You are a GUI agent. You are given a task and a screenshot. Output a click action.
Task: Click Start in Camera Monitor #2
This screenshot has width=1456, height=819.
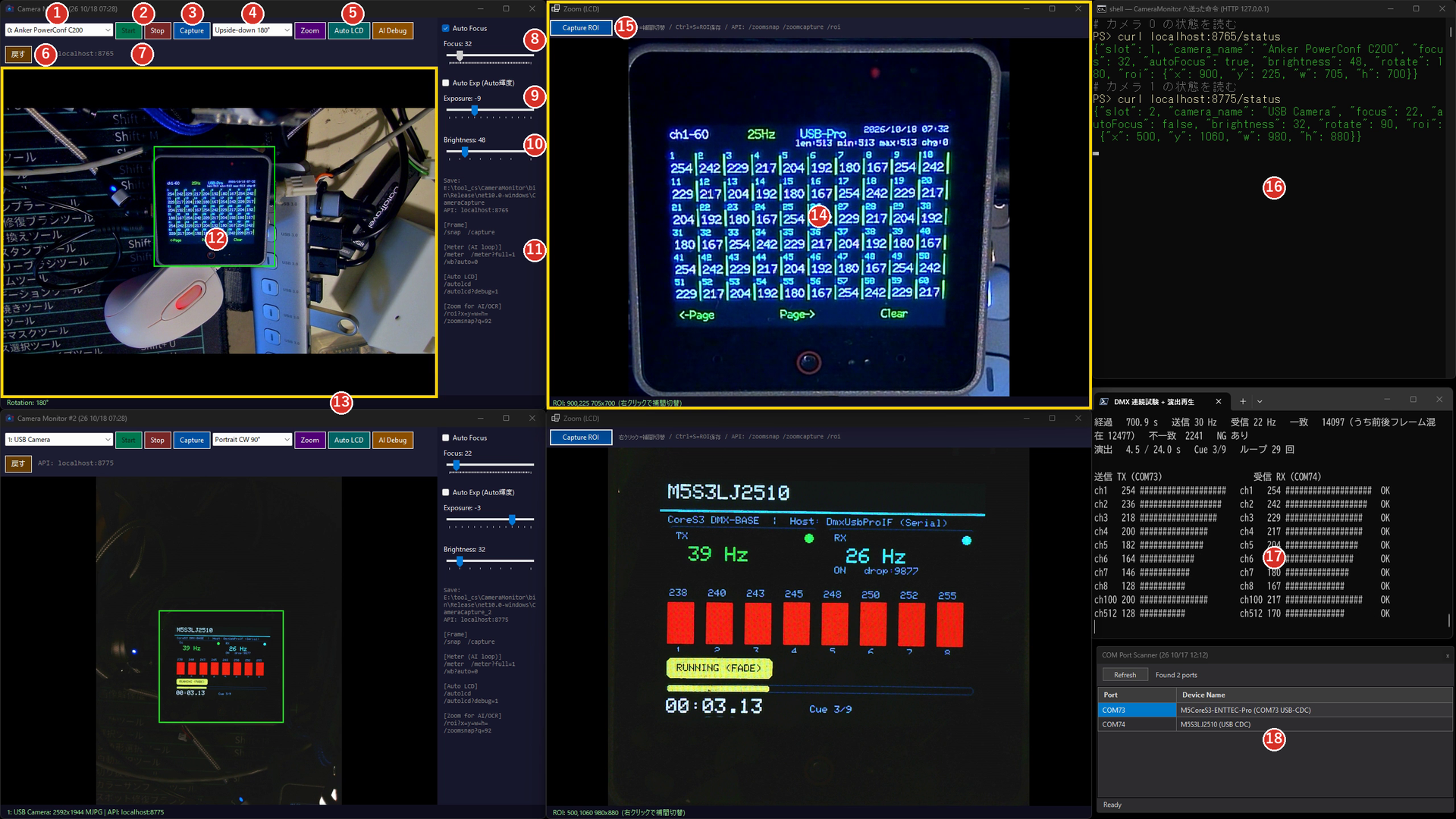point(128,440)
